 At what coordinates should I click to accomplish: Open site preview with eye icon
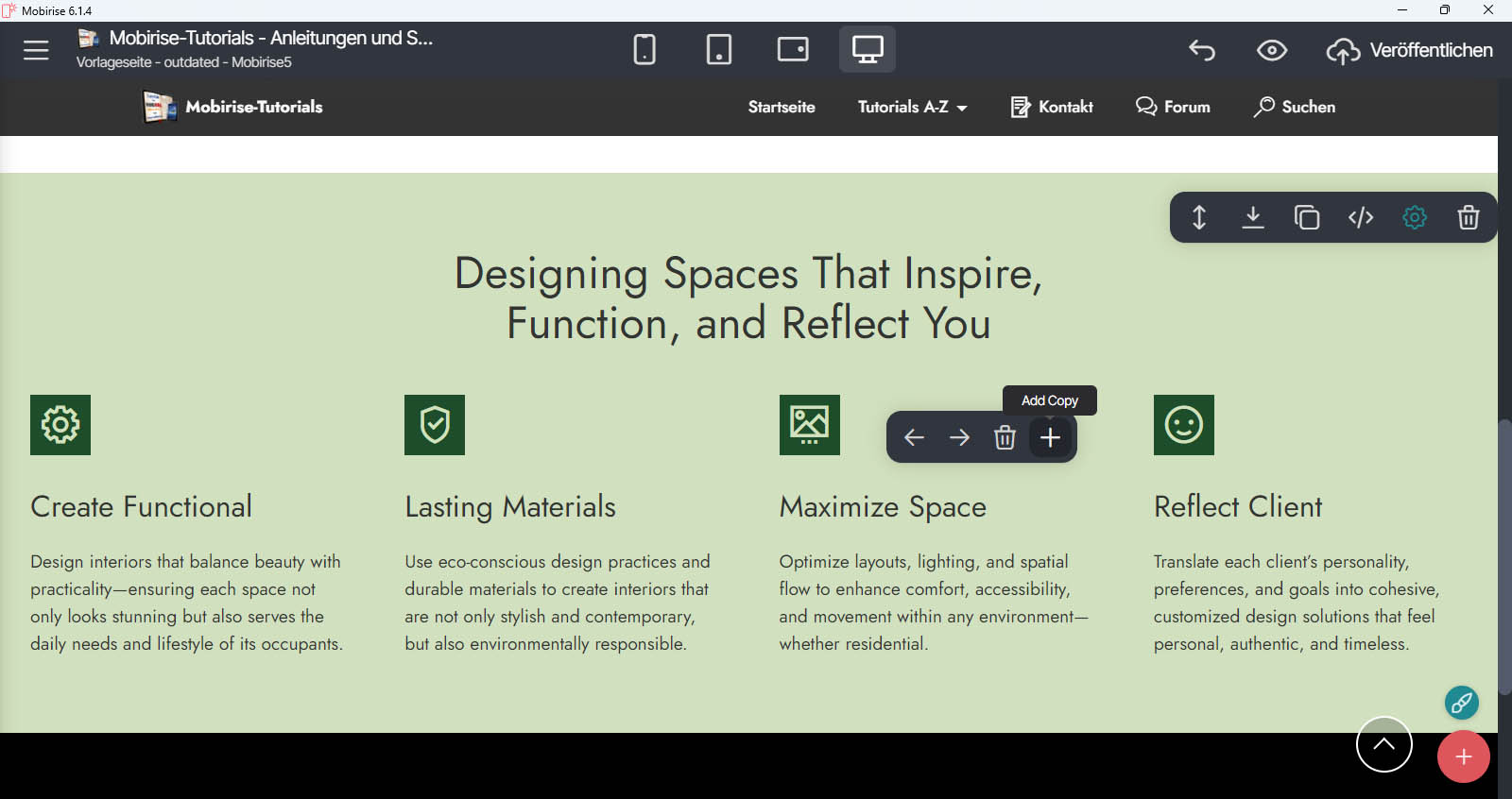(1271, 50)
